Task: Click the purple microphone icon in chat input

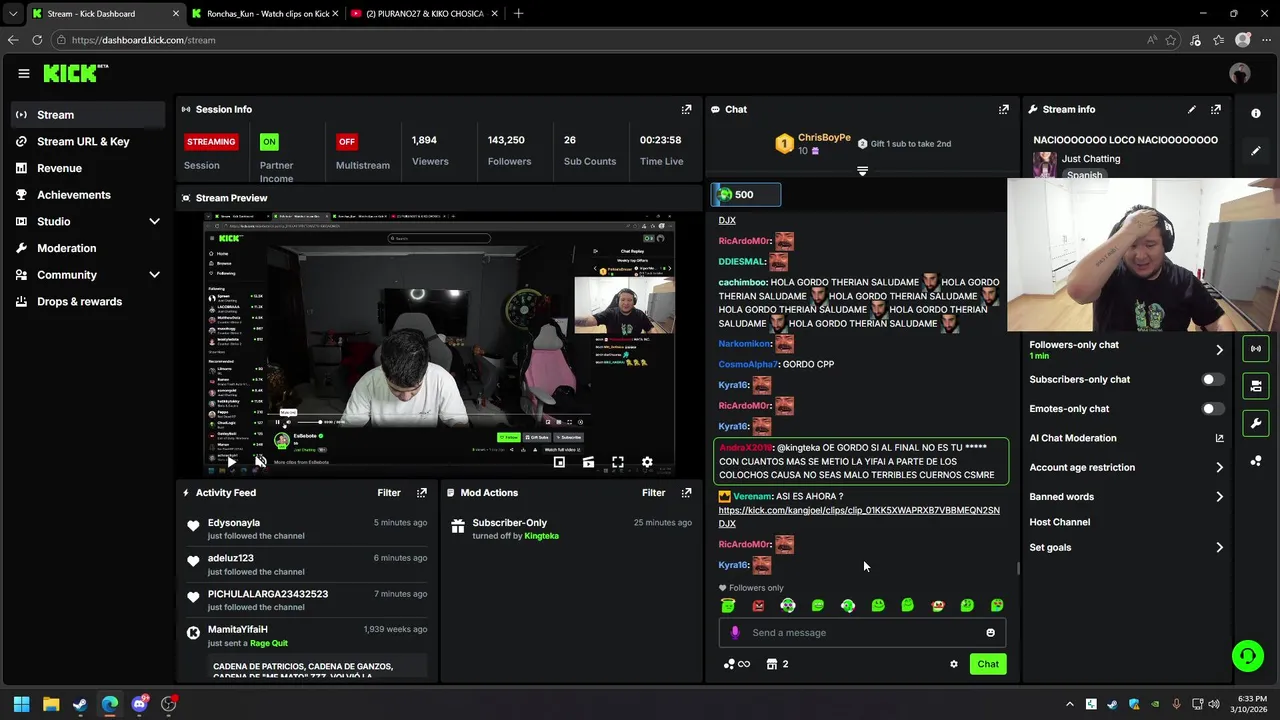Action: [x=735, y=632]
